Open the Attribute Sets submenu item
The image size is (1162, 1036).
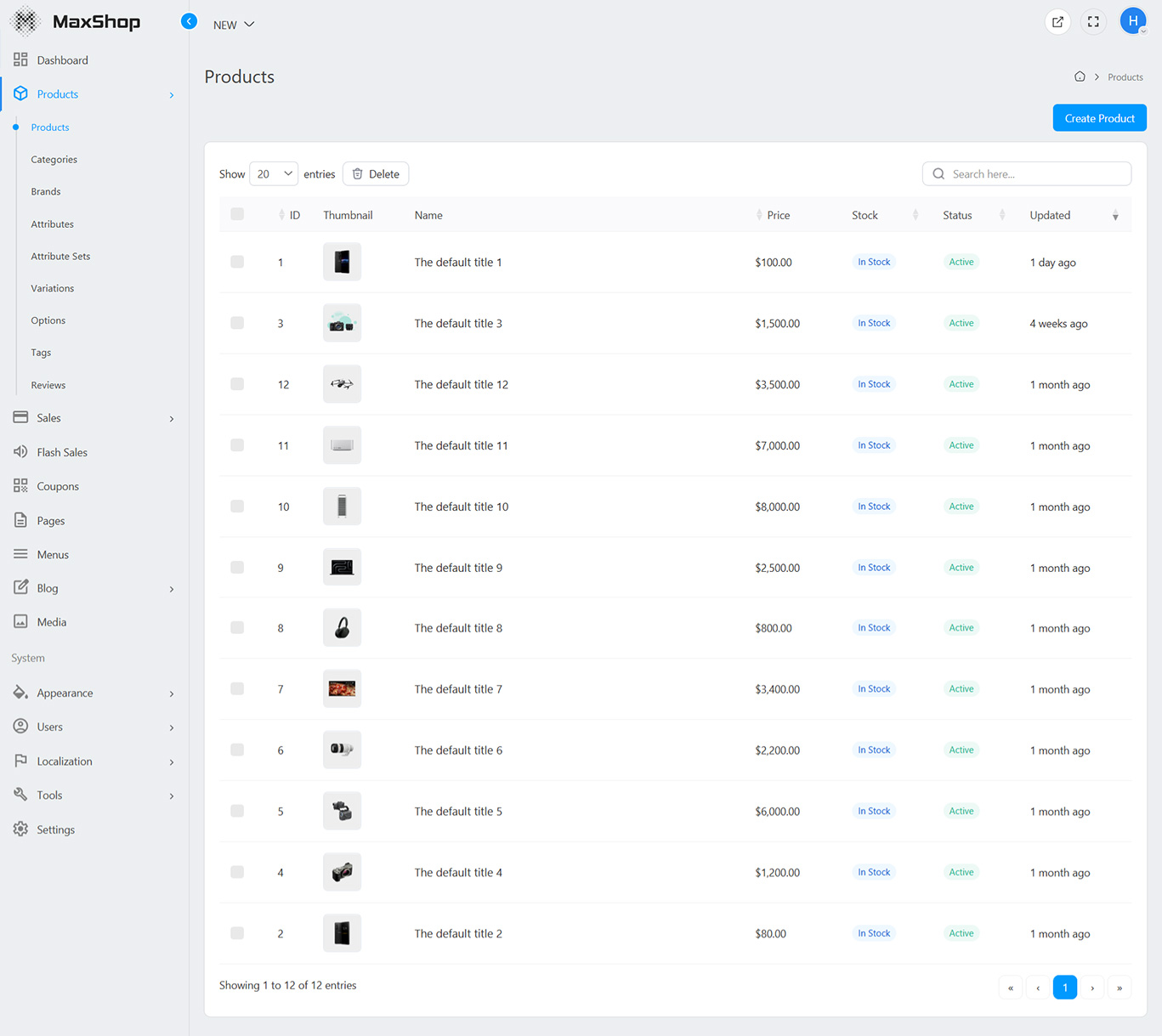[x=60, y=256]
